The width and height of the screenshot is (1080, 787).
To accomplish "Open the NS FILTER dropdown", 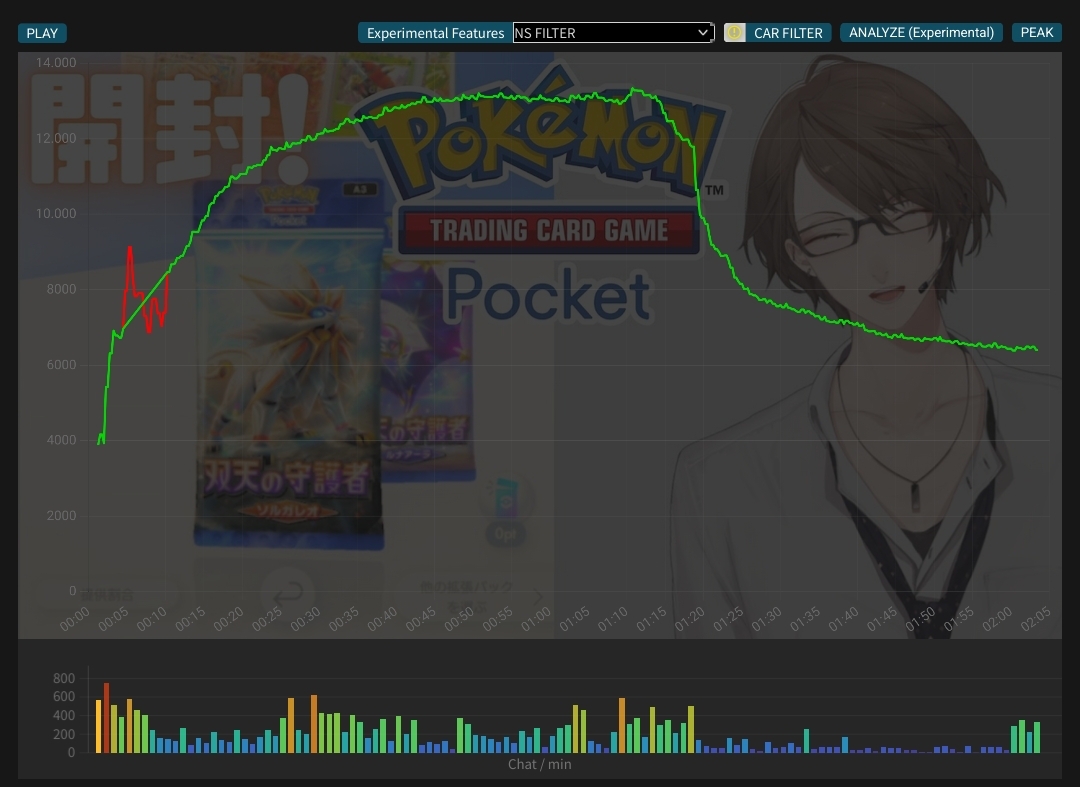I will (x=613, y=32).
